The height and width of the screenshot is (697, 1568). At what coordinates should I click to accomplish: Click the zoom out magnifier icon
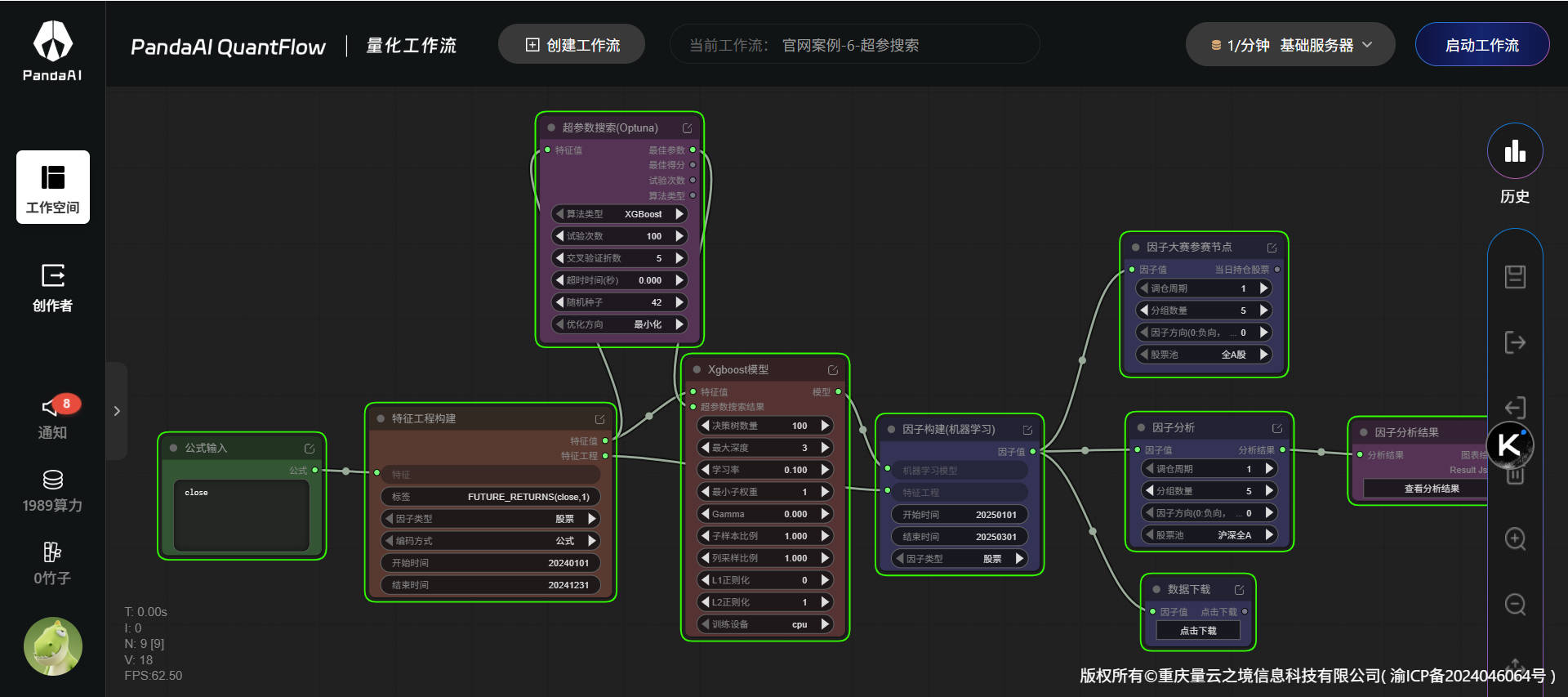pyautogui.click(x=1516, y=604)
